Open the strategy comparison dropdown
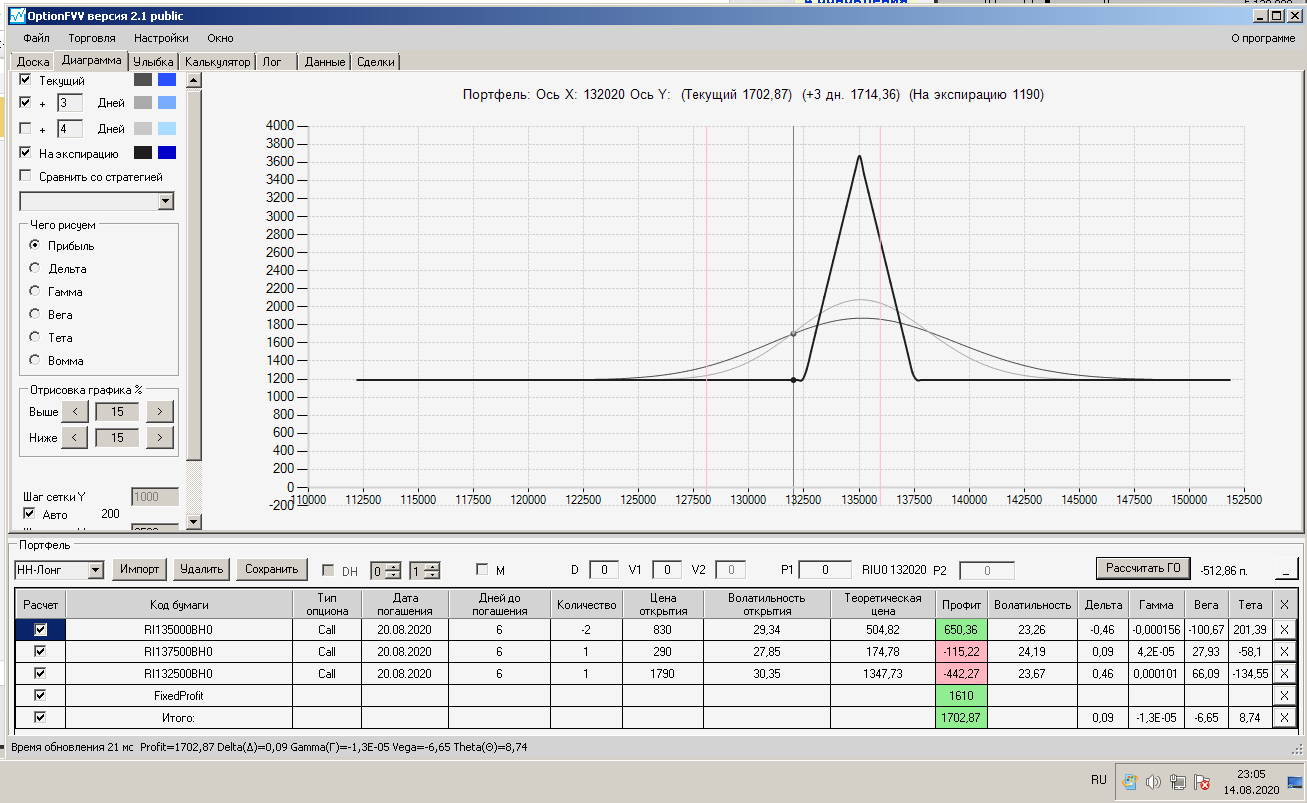Image resolution: width=1307 pixels, height=803 pixels. (165, 201)
